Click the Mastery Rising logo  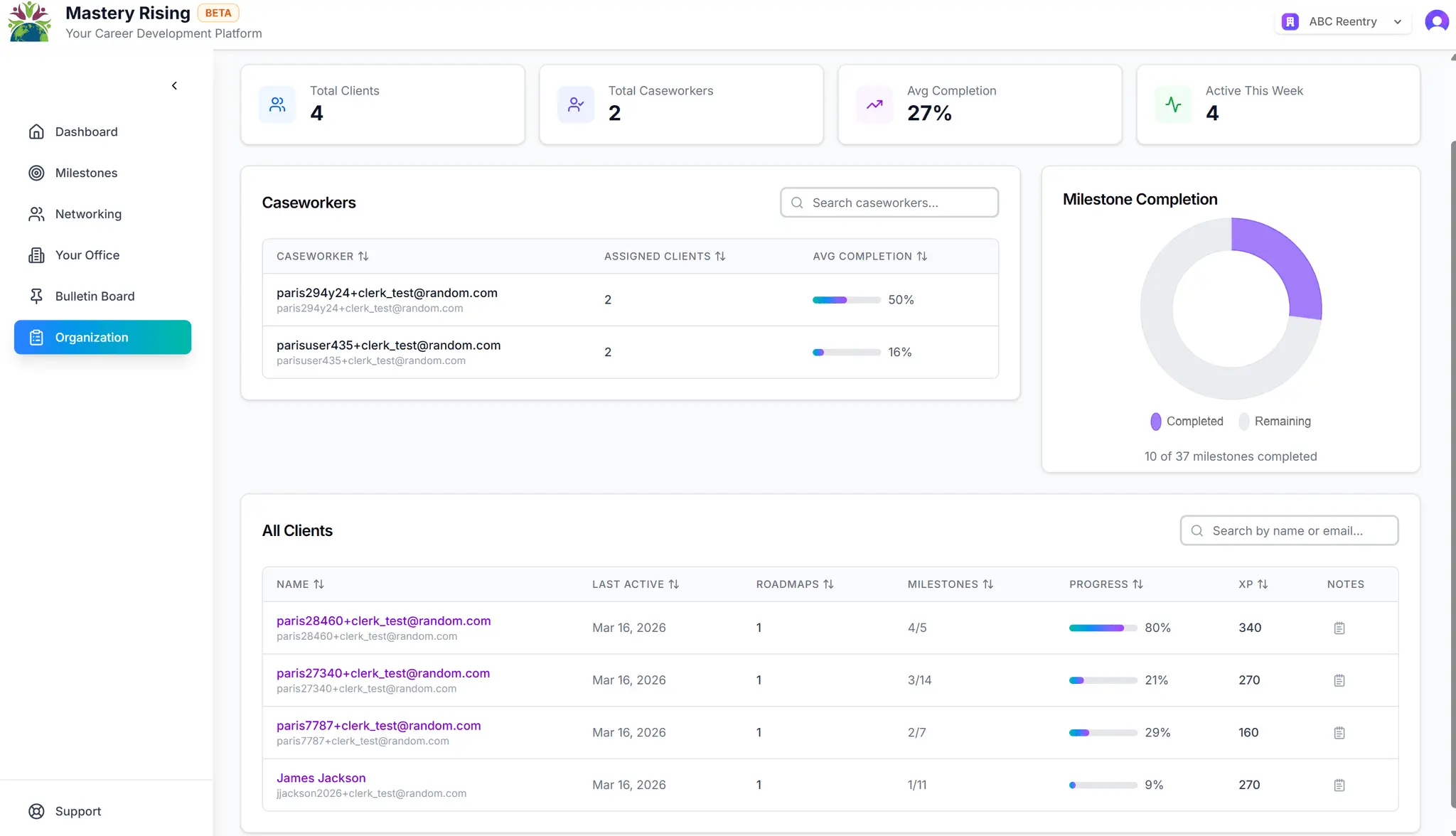[30, 21]
